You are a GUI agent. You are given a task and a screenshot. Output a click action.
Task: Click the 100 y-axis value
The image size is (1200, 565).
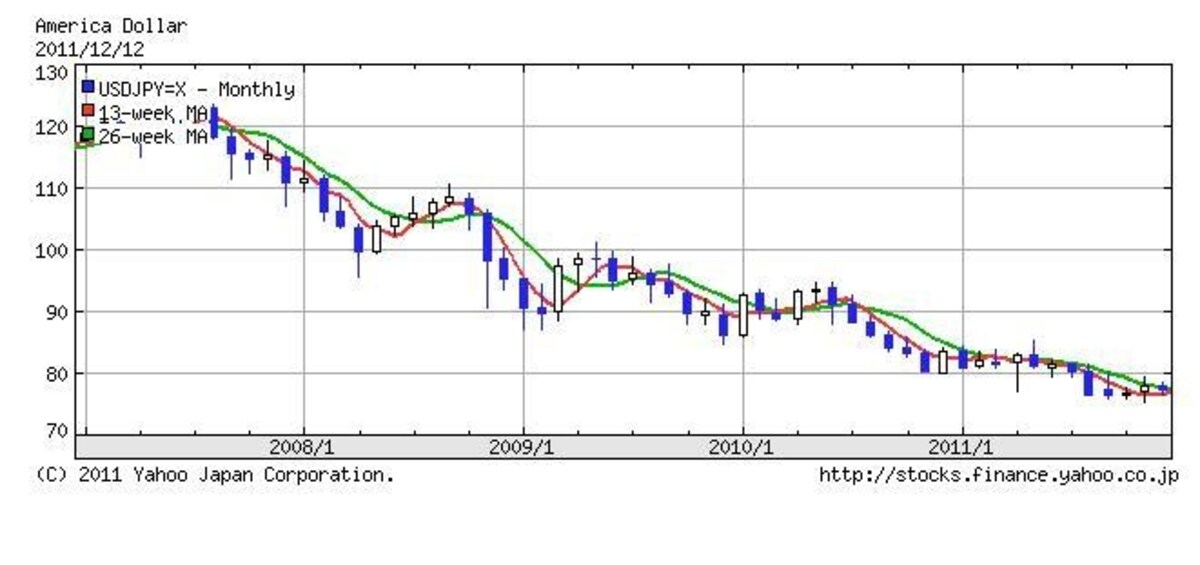point(51,250)
